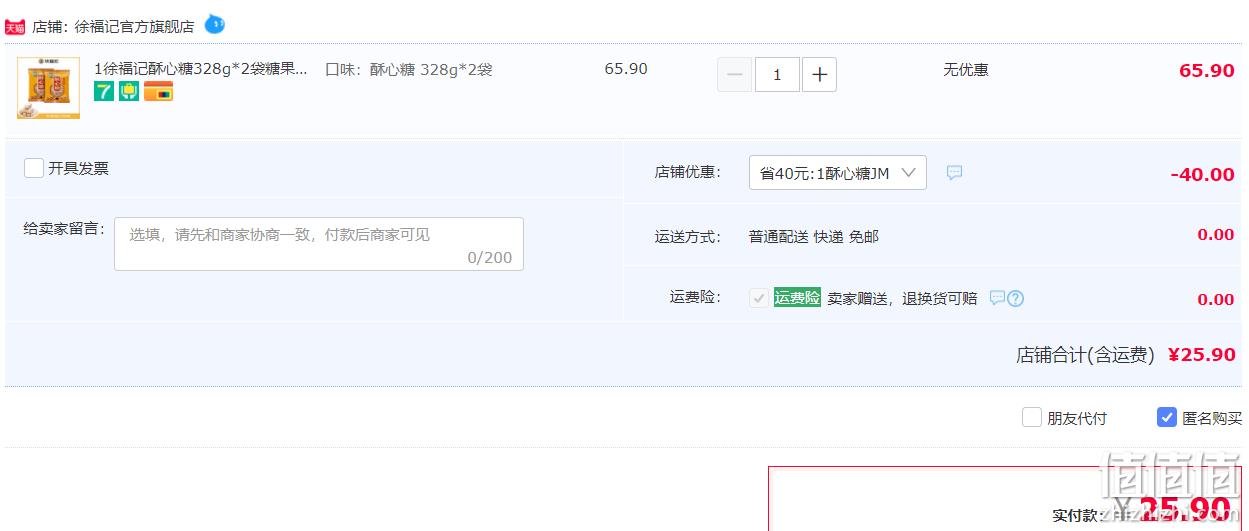1249x531 pixels.
Task: Click the red item subtotal 65.90
Action: coord(1207,70)
